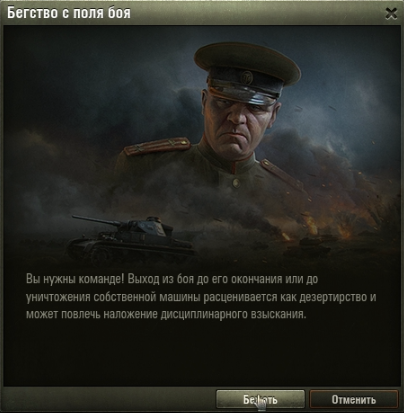The image size is (404, 413).
Task: Confirm leaving battle with Бежать button
Action: pyautogui.click(x=260, y=399)
